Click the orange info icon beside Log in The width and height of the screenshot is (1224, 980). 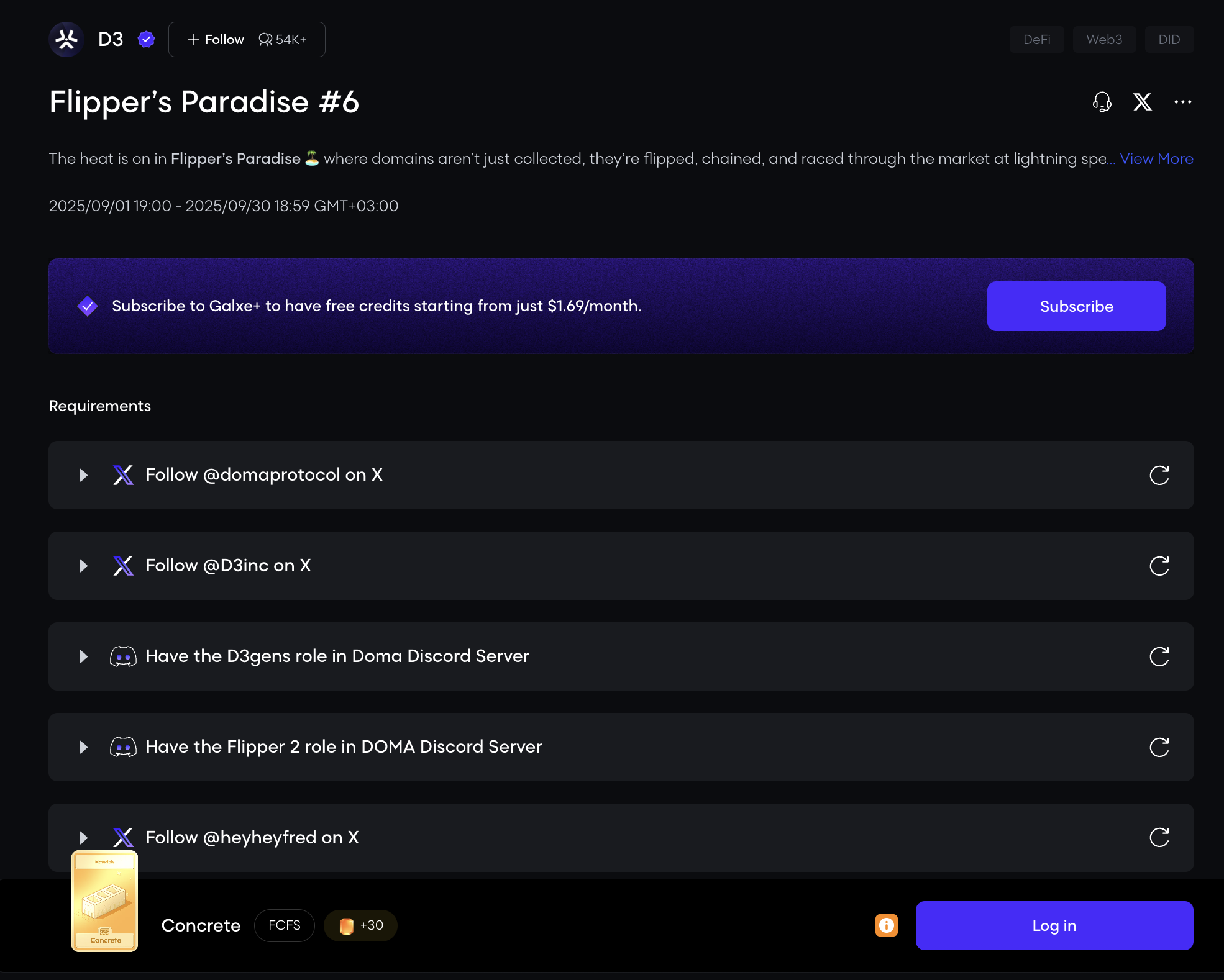(x=886, y=925)
